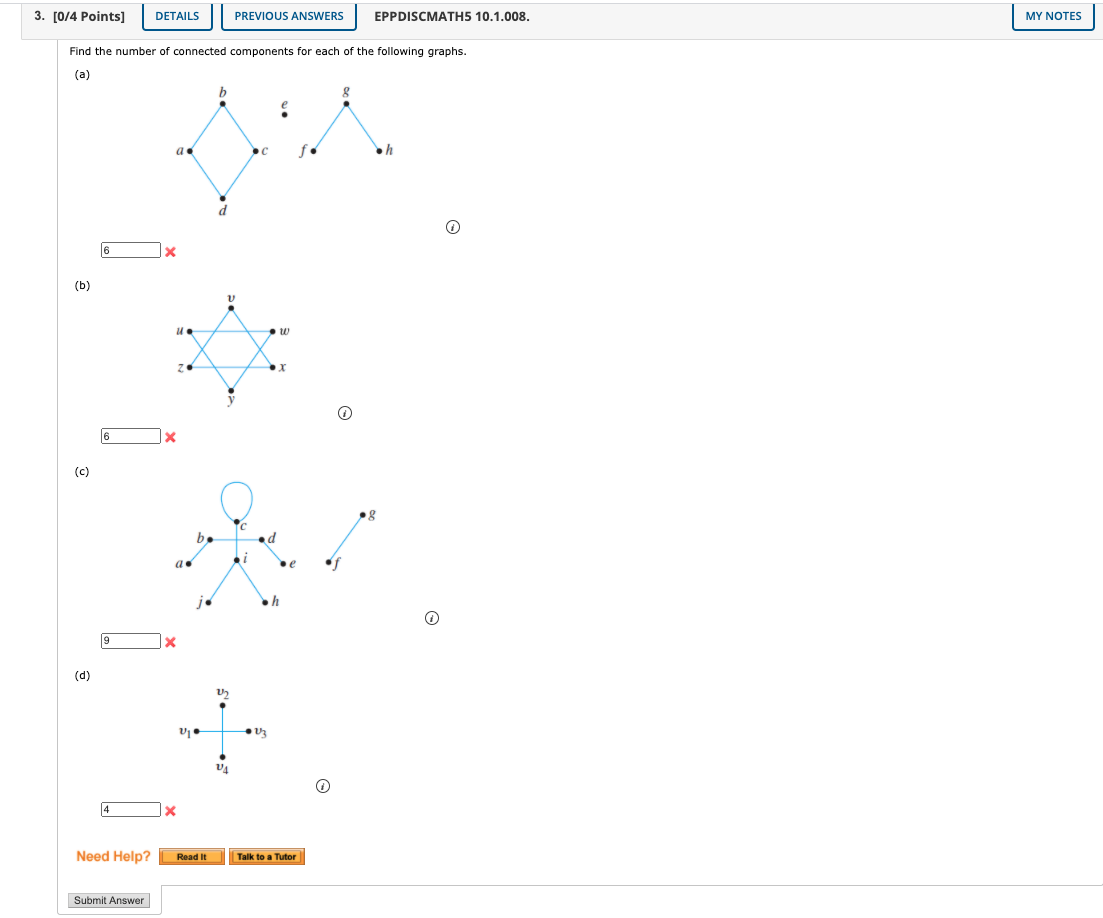
Task: Click the Need Help? label
Action: click(x=113, y=856)
